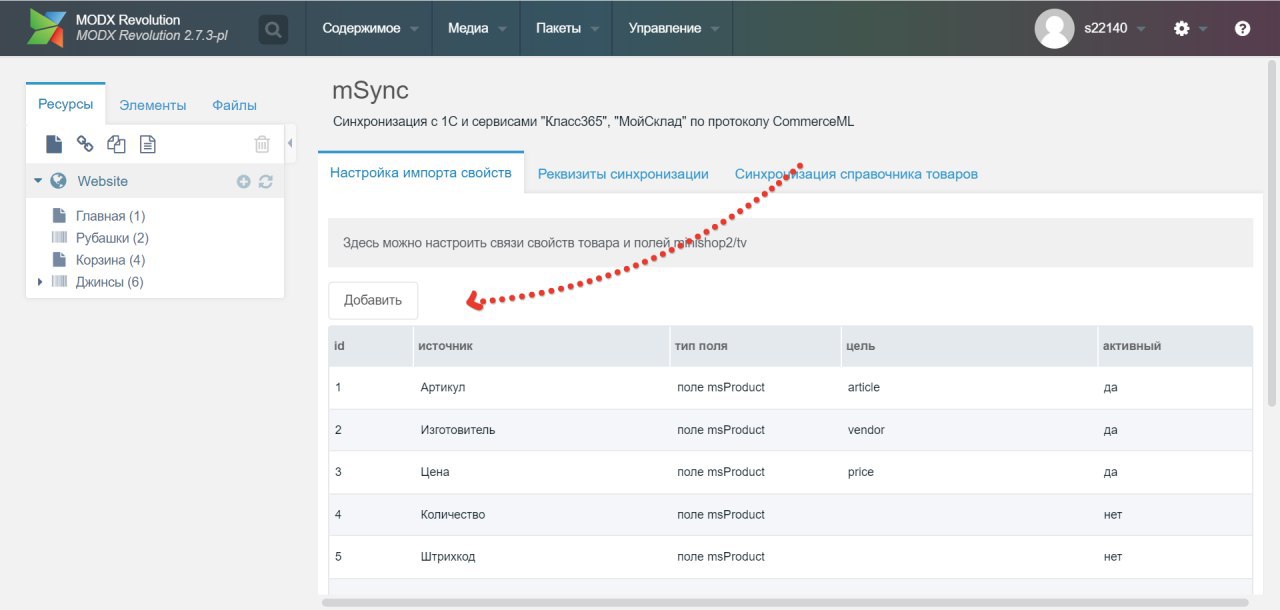Image resolution: width=1280 pixels, height=610 pixels.
Task: Click 'нет' in the Количество row
Action: coord(1112,514)
